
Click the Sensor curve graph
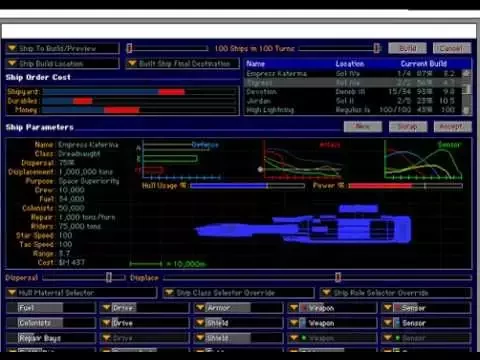pos(423,160)
